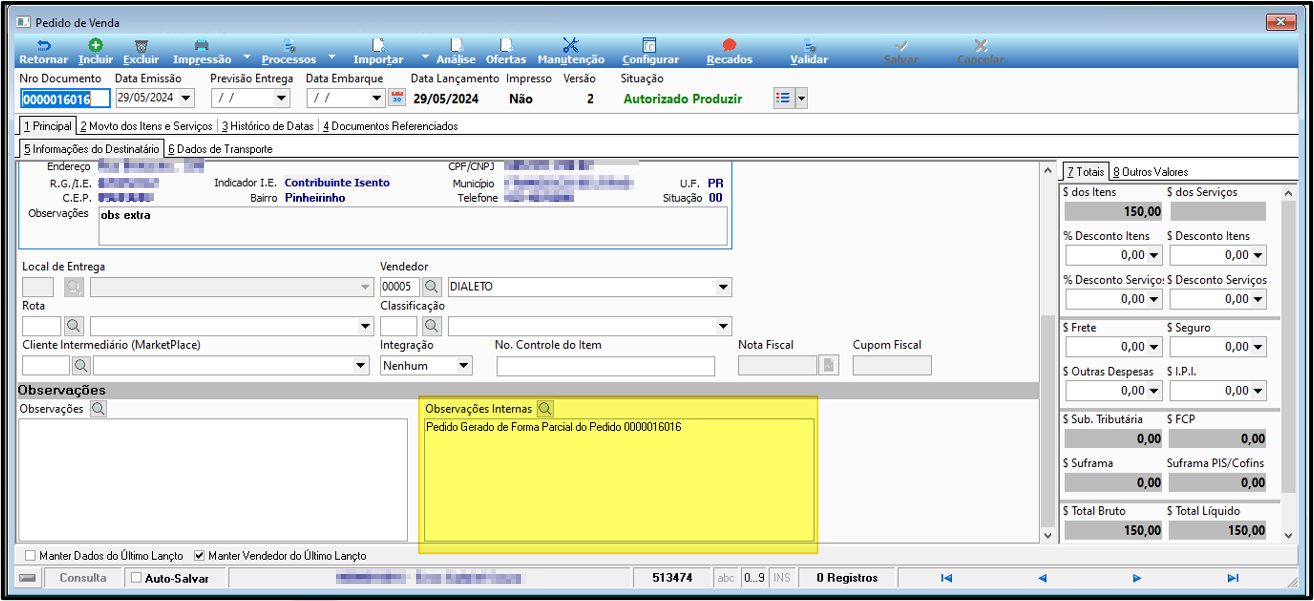Open the Ofertas tool

506,45
